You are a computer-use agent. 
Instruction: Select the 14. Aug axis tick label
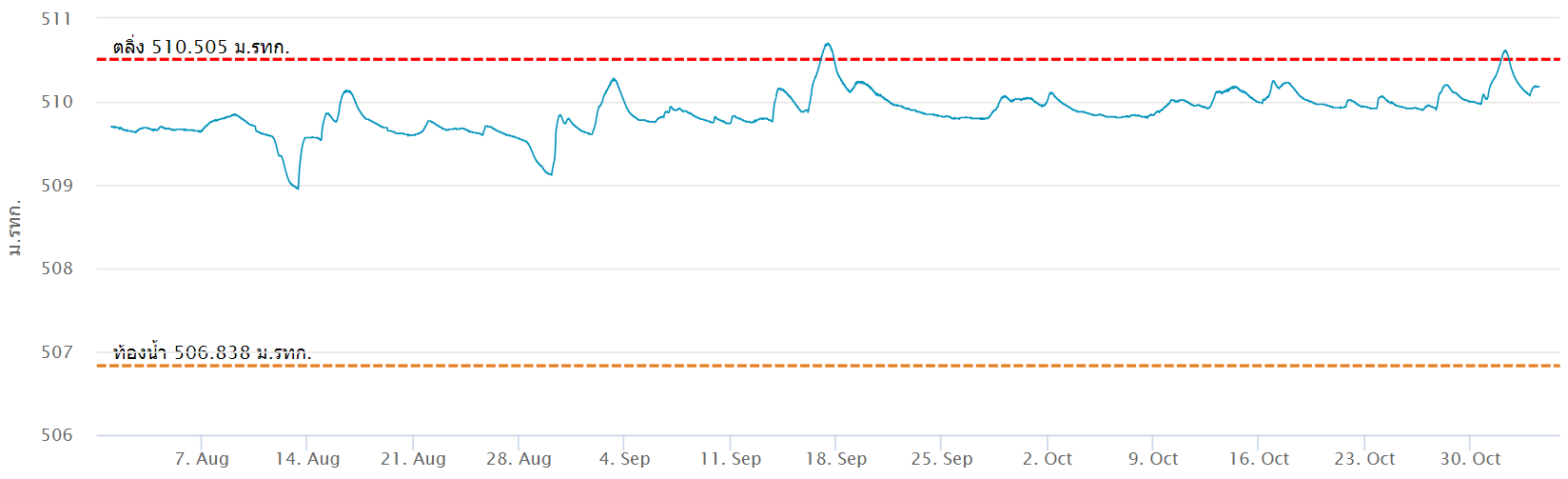tap(307, 459)
